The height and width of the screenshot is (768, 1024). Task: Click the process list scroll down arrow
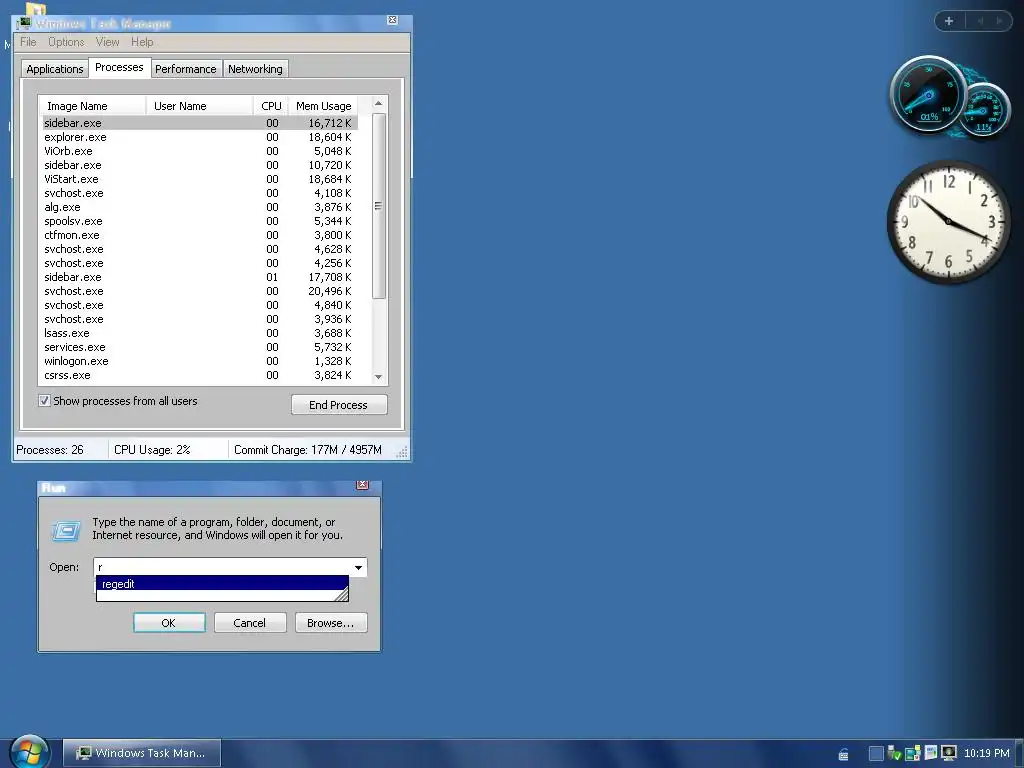[x=378, y=377]
